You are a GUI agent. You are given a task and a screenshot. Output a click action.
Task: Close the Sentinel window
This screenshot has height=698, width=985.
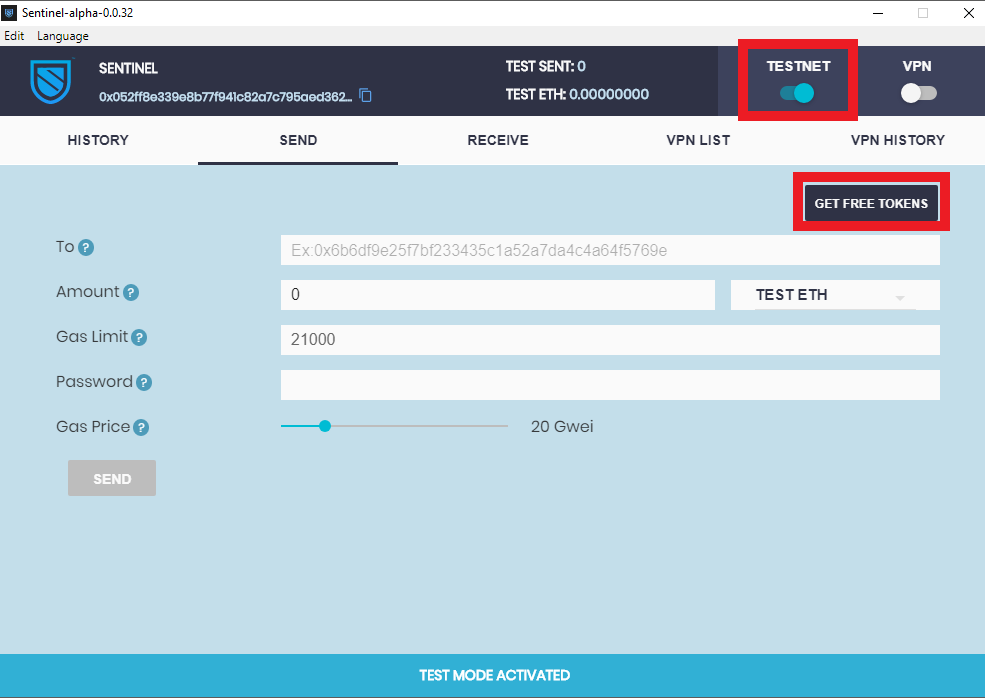pyautogui.click(x=969, y=13)
